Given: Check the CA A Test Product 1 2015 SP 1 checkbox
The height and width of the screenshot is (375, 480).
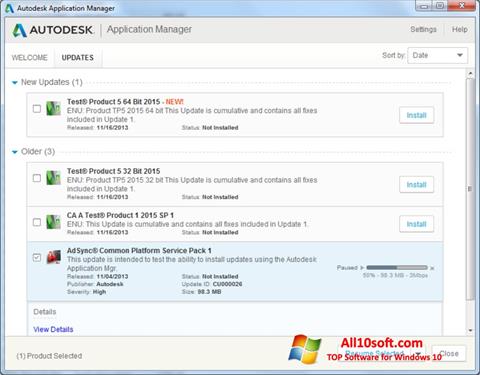Looking at the screenshot, I should pyautogui.click(x=37, y=222).
